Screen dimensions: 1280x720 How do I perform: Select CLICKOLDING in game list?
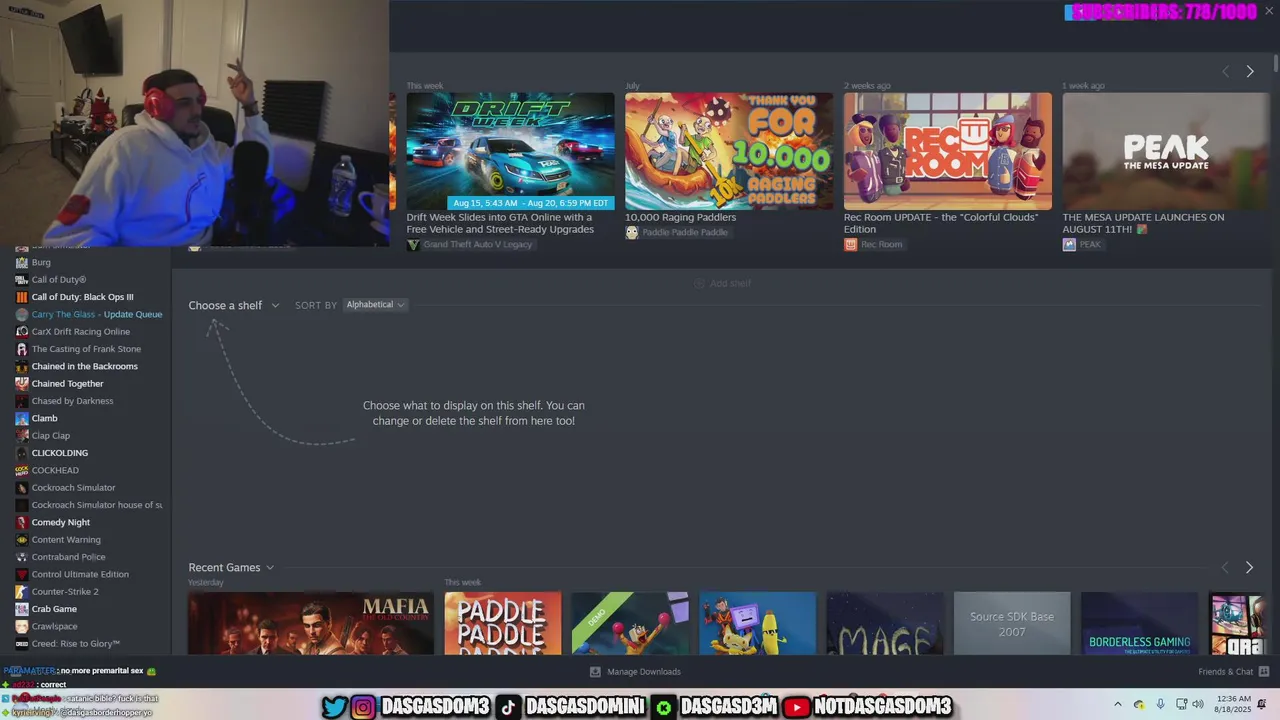pos(59,453)
